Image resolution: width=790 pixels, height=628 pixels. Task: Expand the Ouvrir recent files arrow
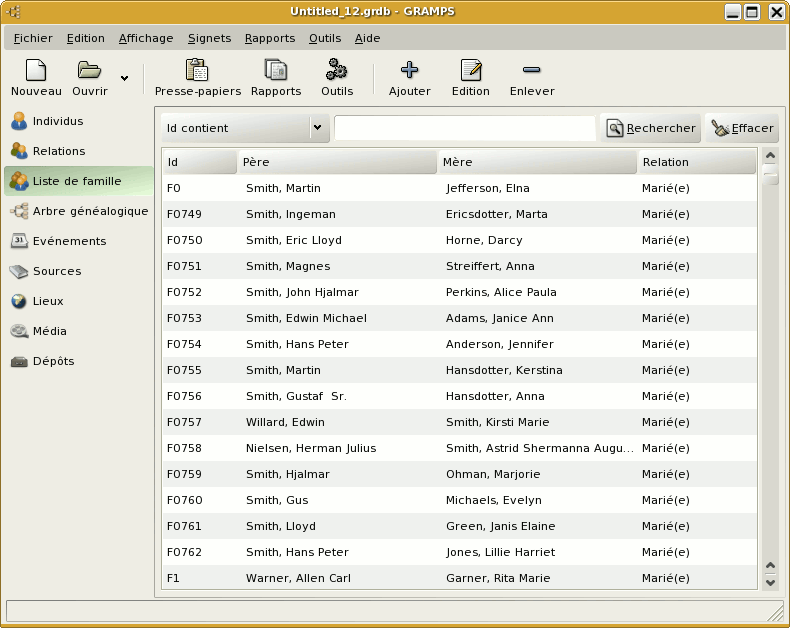(x=124, y=78)
